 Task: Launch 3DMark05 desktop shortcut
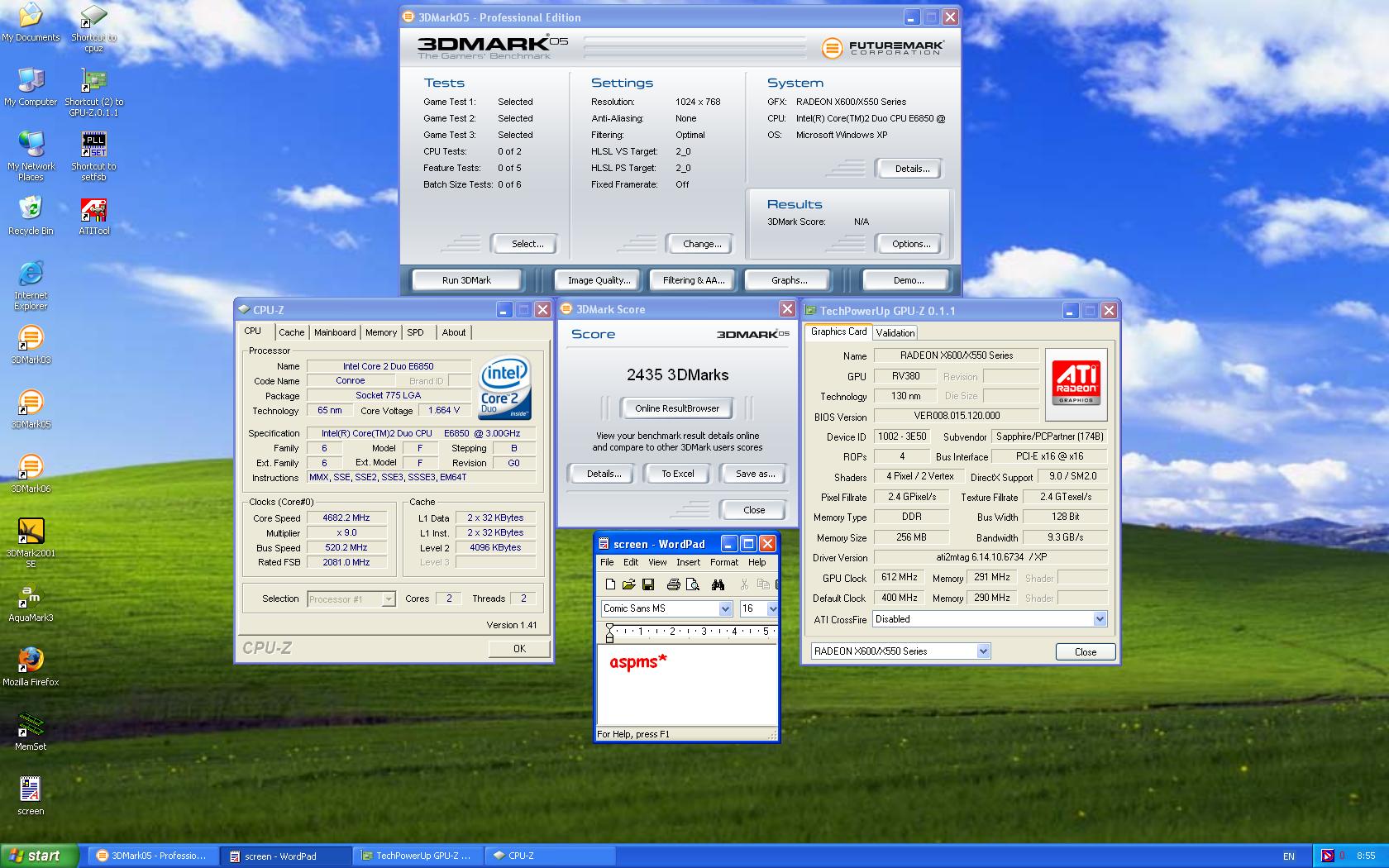[31, 409]
